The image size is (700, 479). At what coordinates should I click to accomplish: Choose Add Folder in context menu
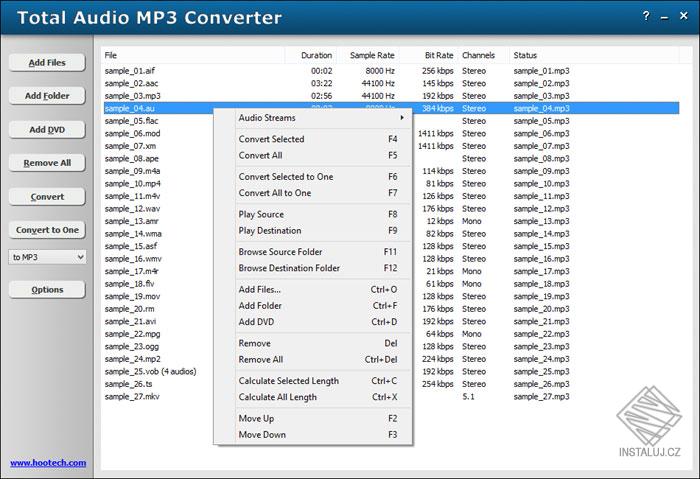322,306
